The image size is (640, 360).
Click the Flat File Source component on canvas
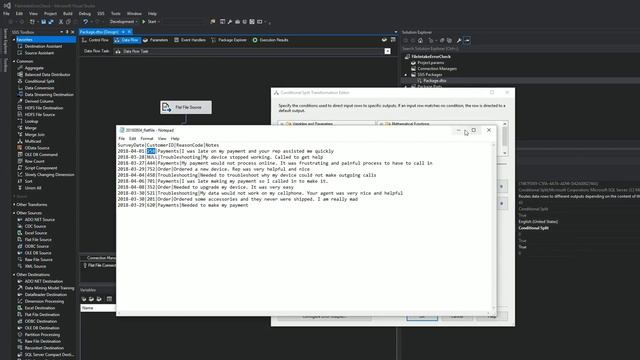click(186, 107)
